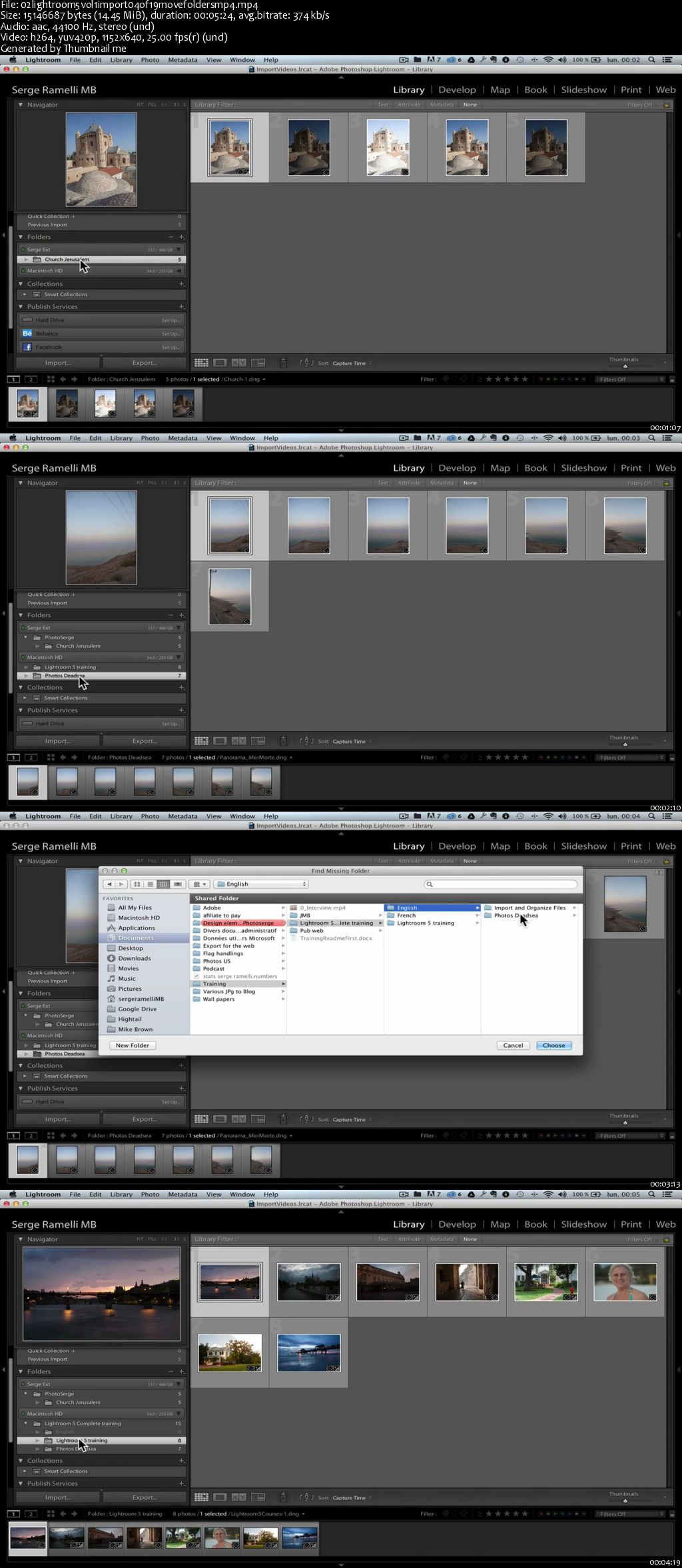Select Grid view icon in the 00:01:07 frame
This screenshot has width=682, height=1568.
[201, 363]
